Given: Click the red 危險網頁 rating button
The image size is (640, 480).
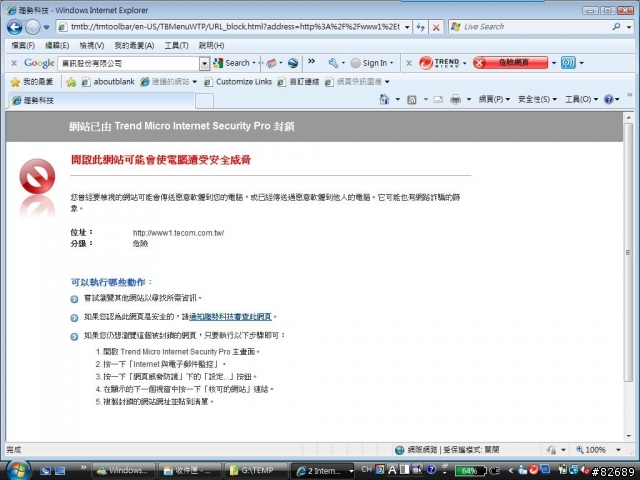Looking at the screenshot, I should tap(510, 62).
